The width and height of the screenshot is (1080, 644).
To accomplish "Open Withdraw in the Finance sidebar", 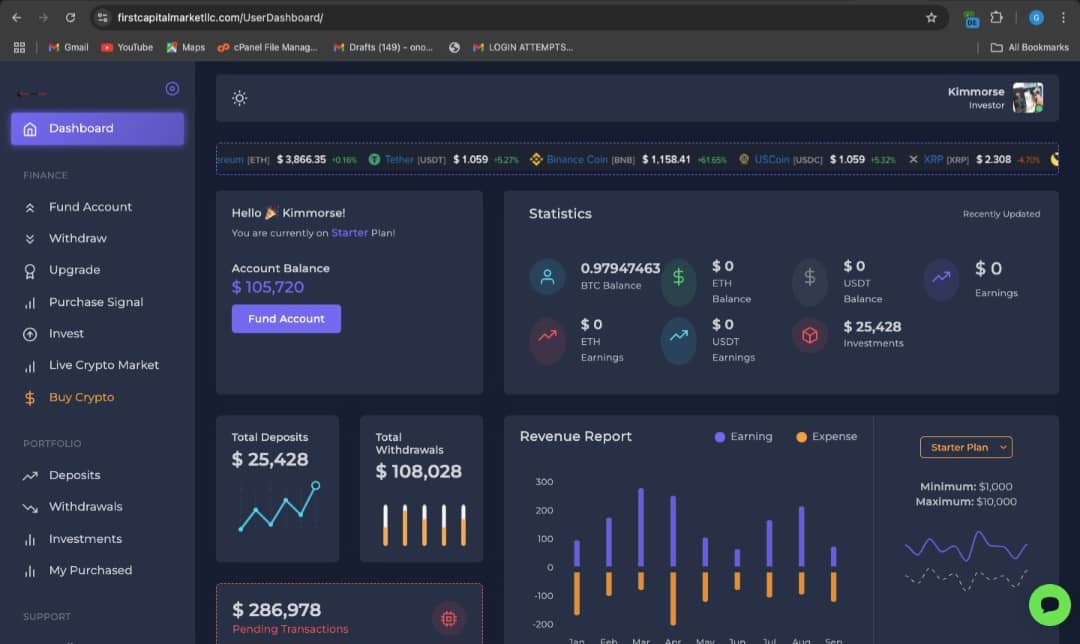I will pyautogui.click(x=77, y=238).
